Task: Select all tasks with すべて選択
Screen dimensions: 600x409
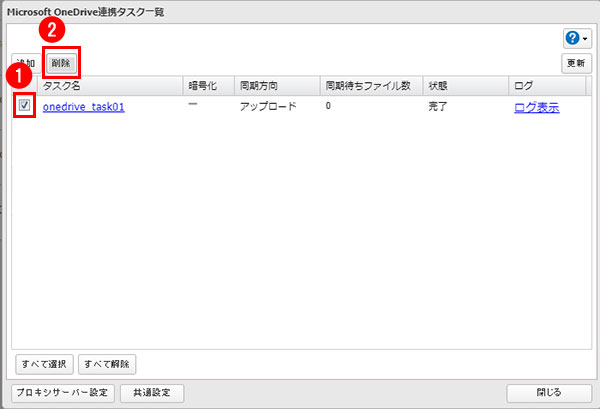Action: point(44,364)
